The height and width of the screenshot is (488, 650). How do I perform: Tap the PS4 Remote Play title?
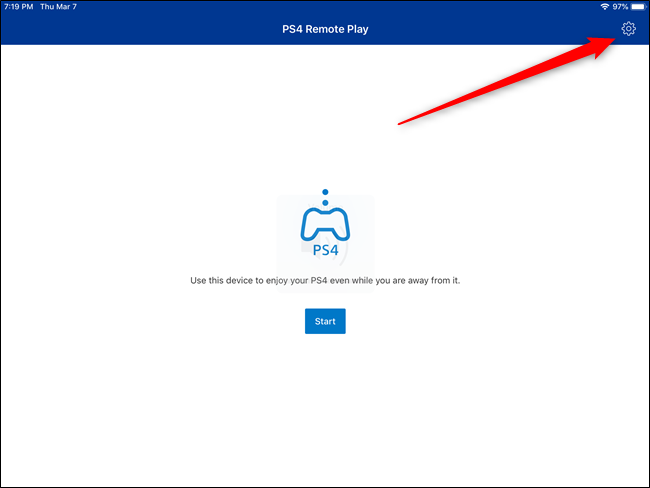point(325,29)
